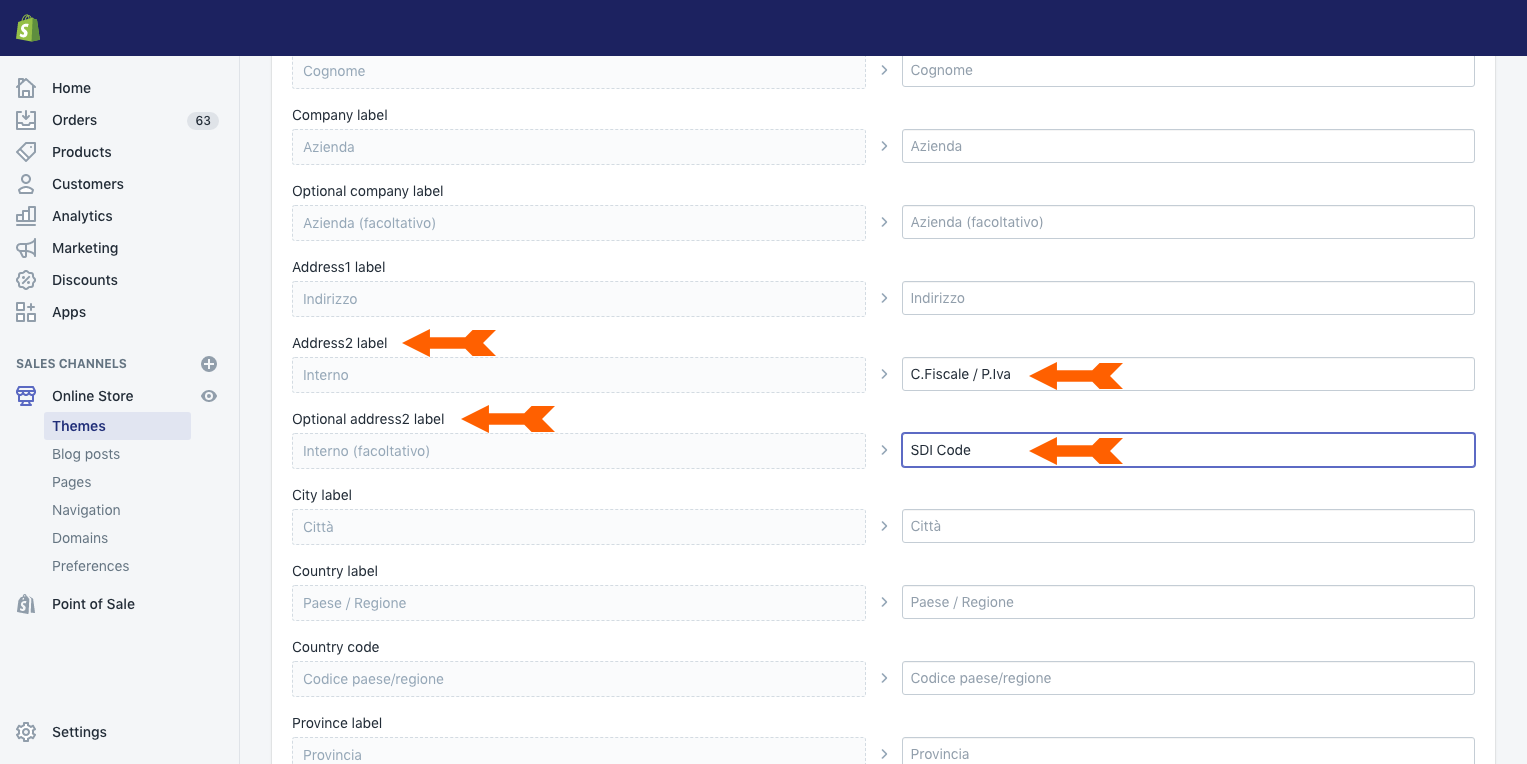Click the Marketing megaphone icon
1527x764 pixels.
(x=26, y=248)
